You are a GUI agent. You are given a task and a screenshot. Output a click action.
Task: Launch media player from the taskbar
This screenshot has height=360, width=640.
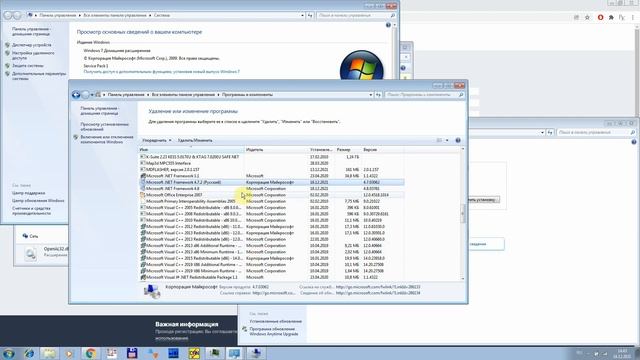tap(69, 353)
